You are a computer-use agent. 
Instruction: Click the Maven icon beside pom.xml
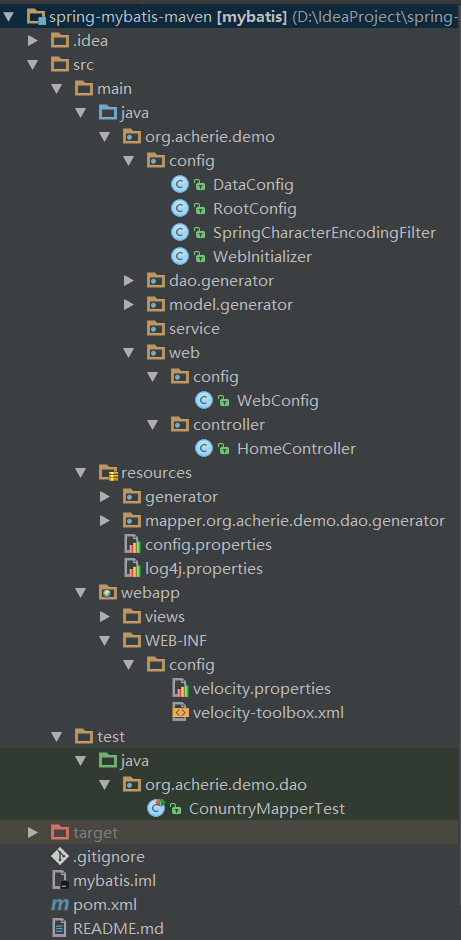click(60, 905)
